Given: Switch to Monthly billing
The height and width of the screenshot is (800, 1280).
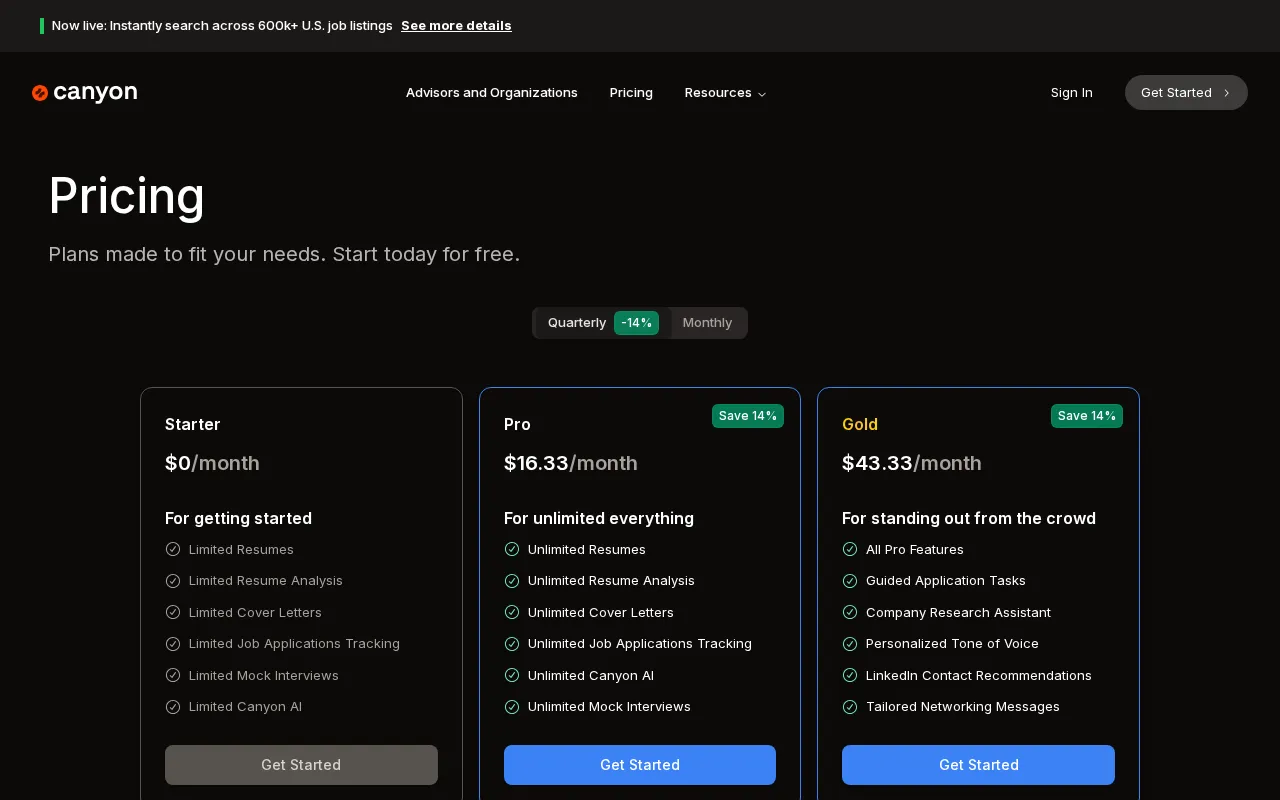Looking at the screenshot, I should pos(707,323).
